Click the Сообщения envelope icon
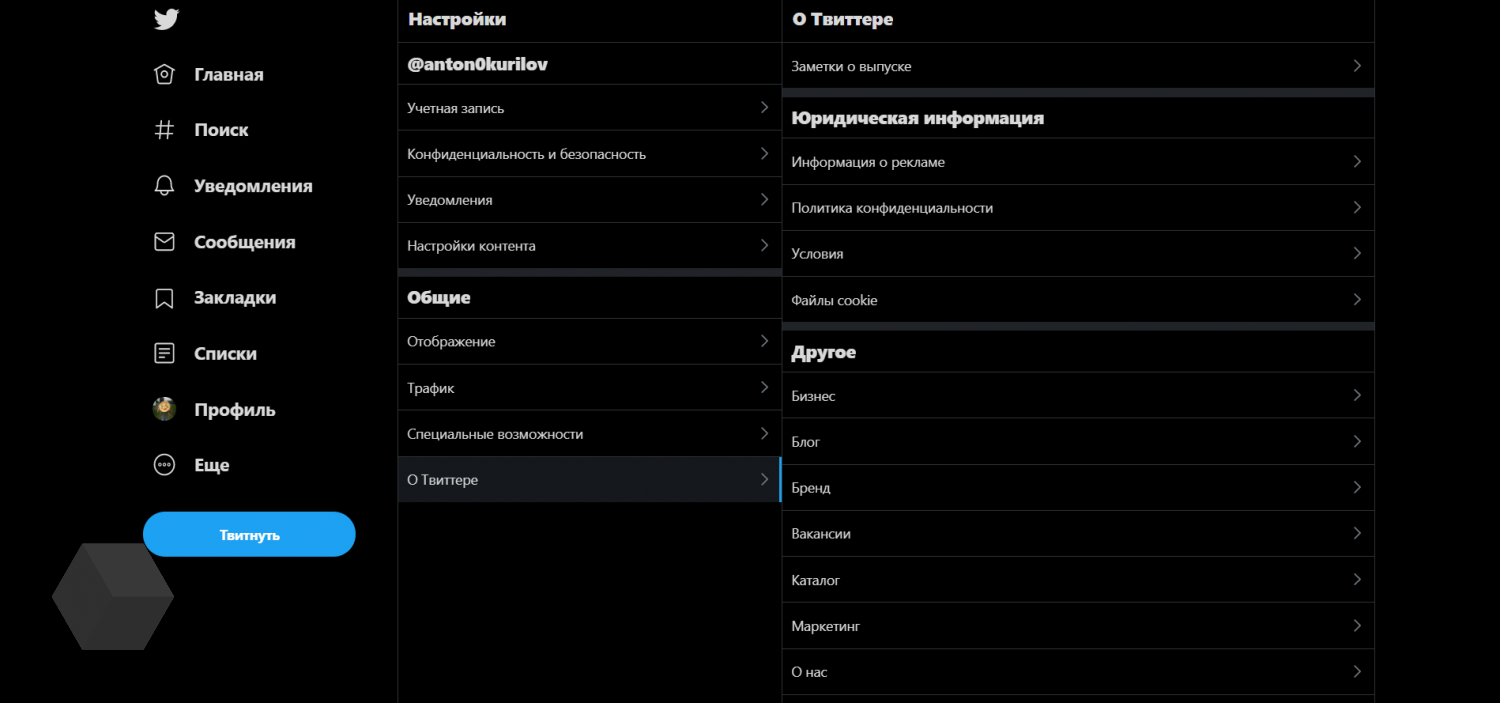 (165, 242)
